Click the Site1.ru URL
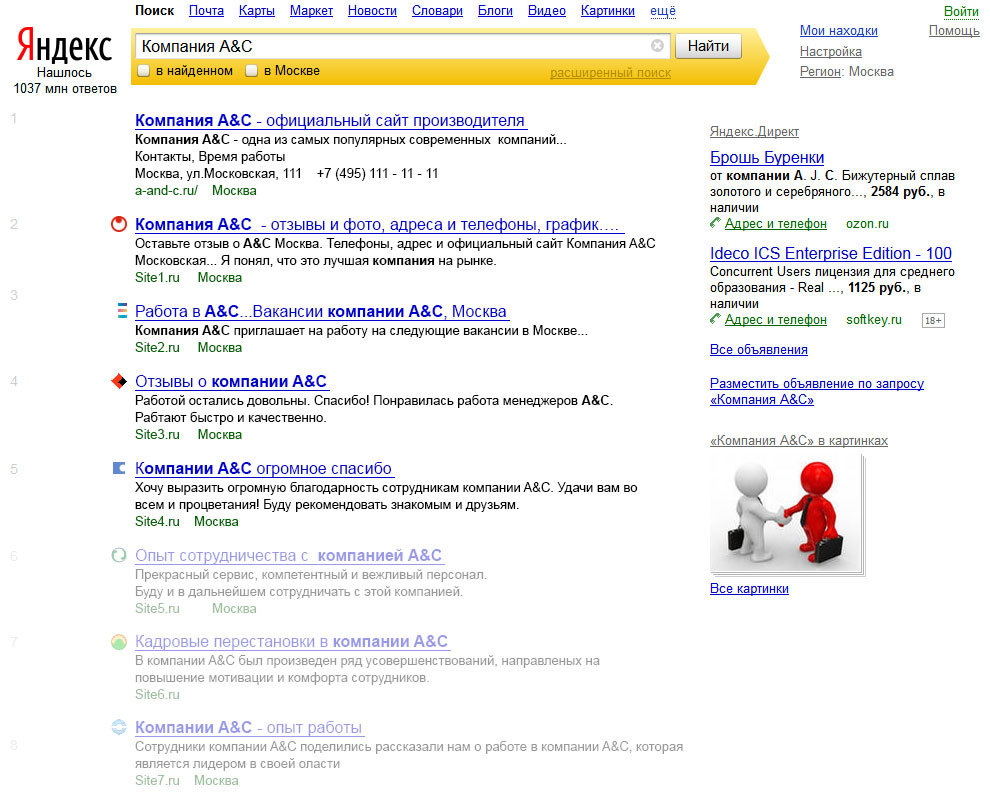Screen dimensions: 990x811 coord(157,277)
